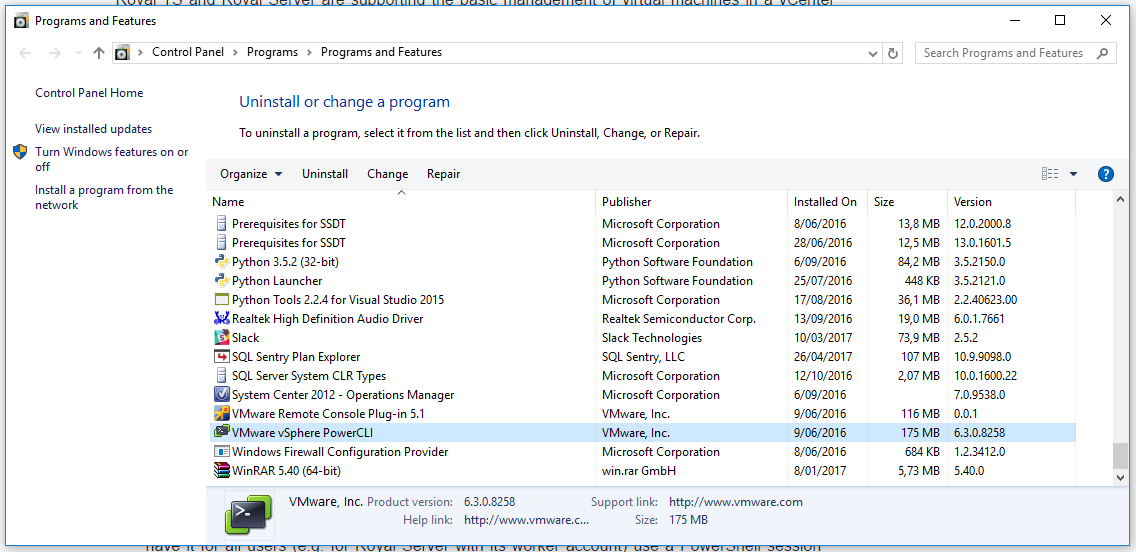This screenshot has width=1136, height=552.
Task: Select the Realtek Semiconductor Corp. cell
Action: click(x=679, y=318)
